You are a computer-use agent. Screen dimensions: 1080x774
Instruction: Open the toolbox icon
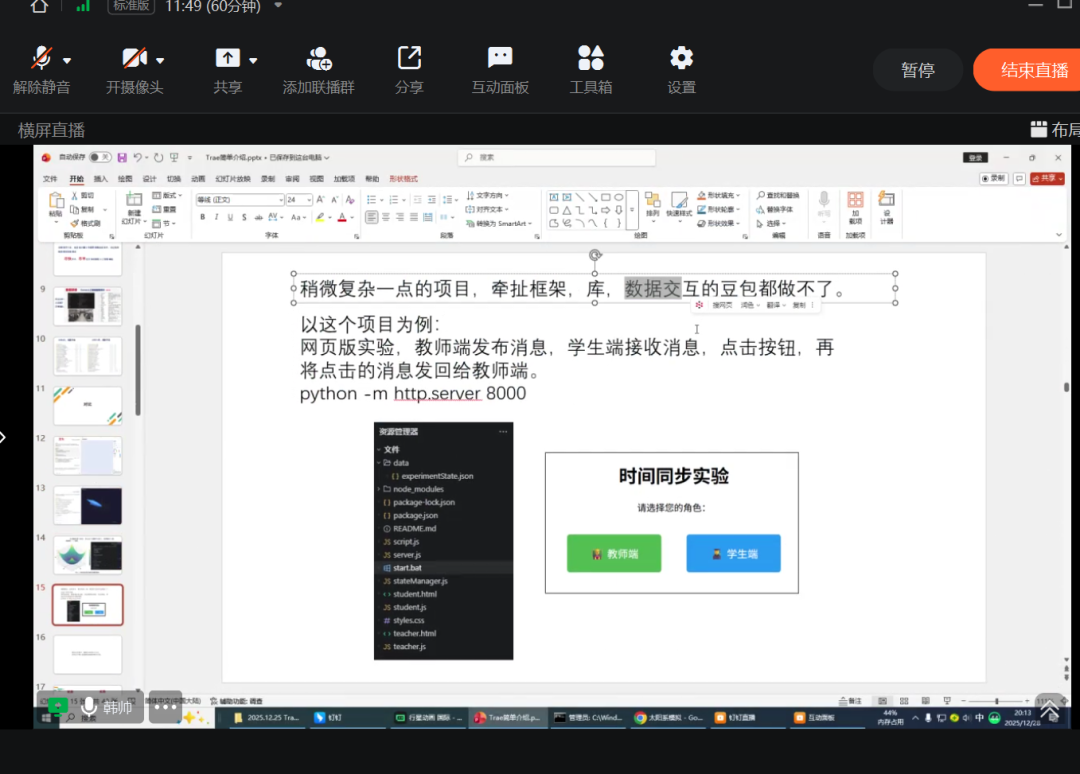point(590,58)
